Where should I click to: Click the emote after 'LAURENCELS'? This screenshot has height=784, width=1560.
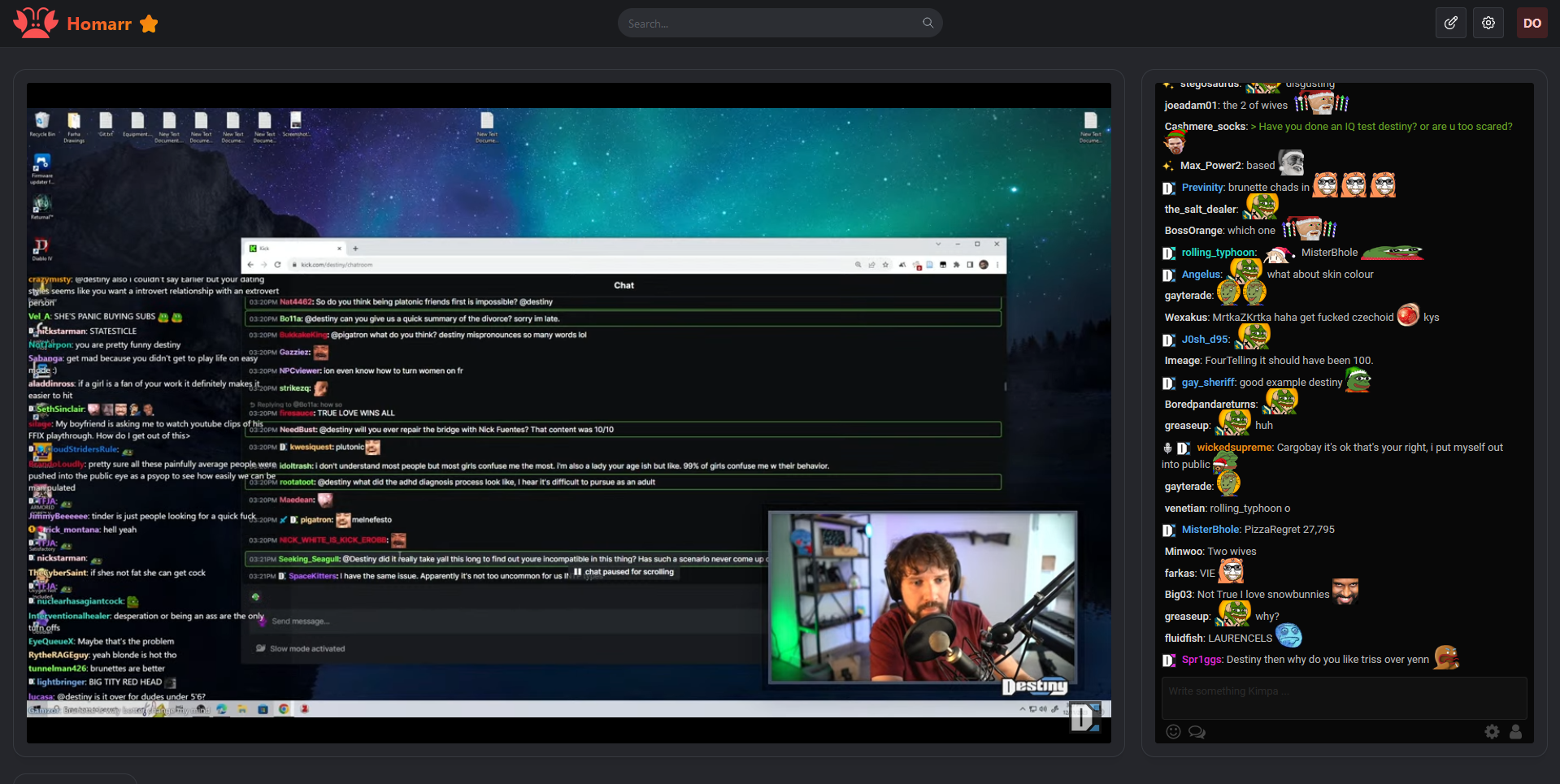(1288, 635)
